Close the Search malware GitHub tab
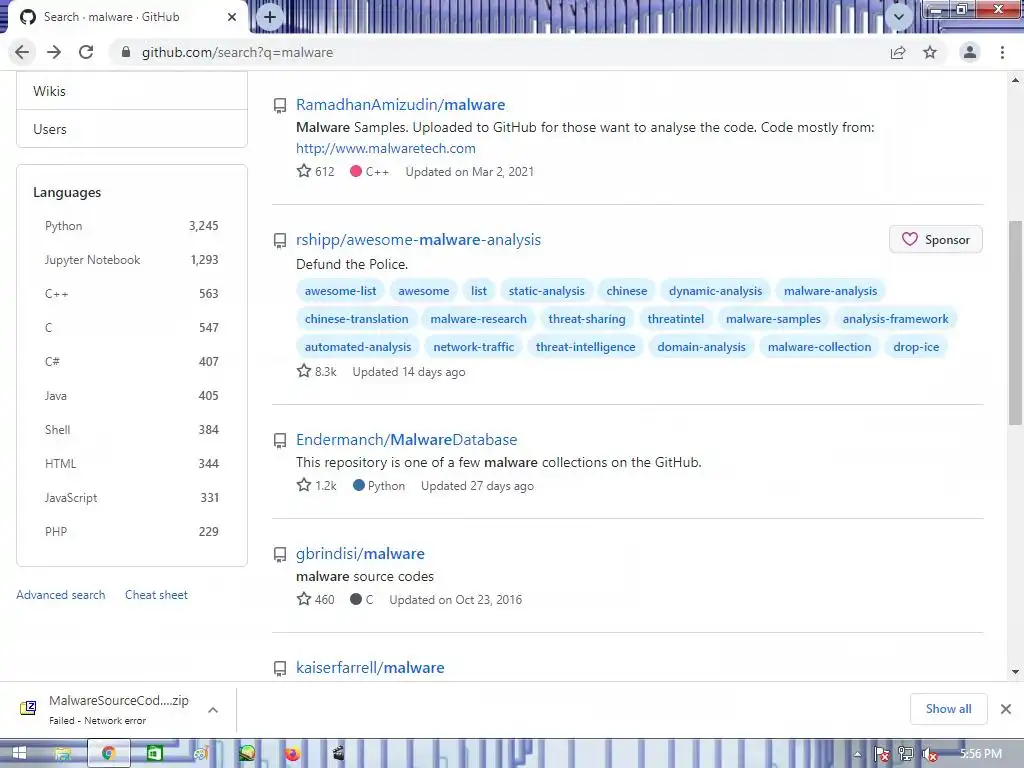This screenshot has height=768, width=1024. (232, 17)
